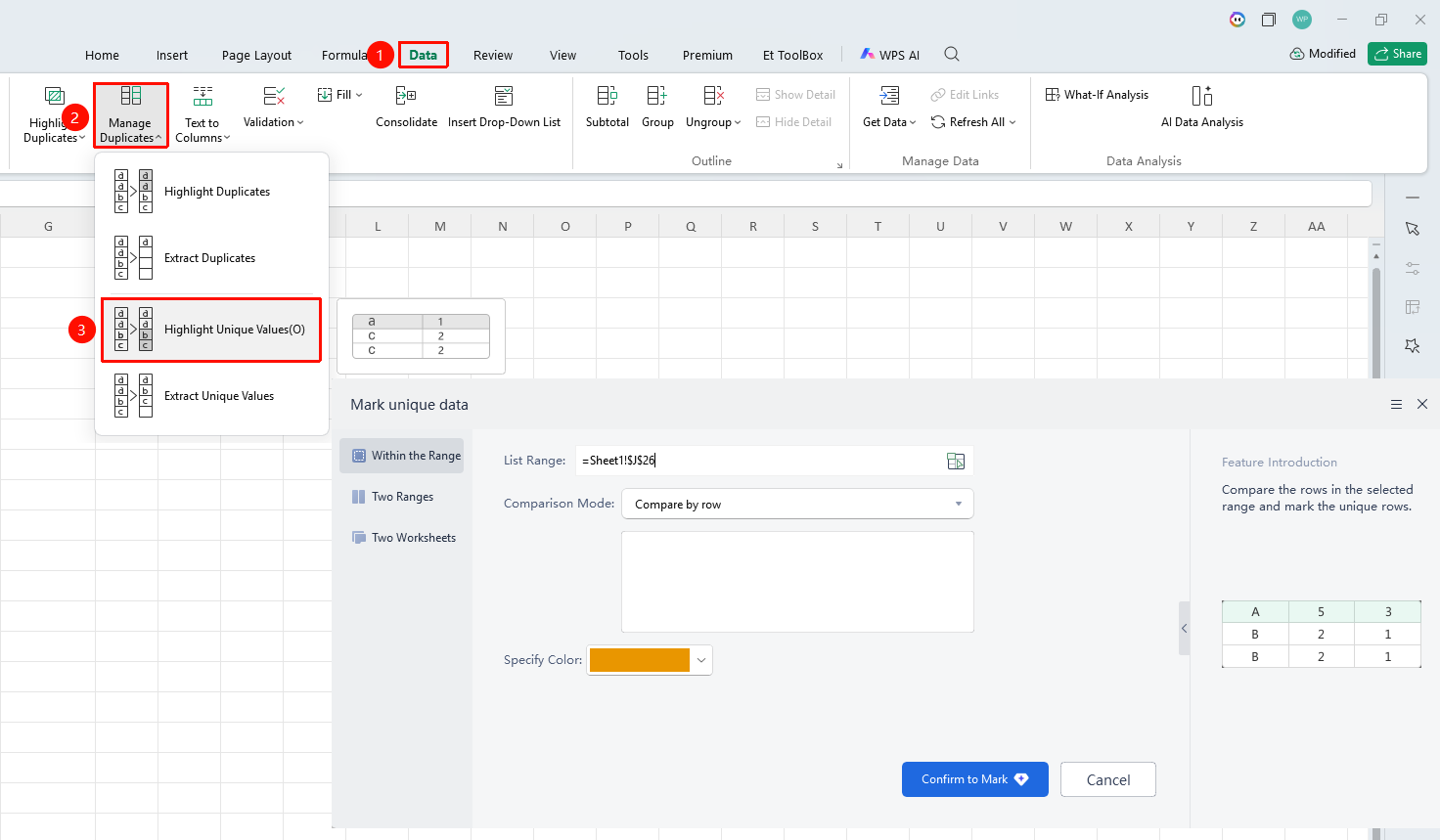Click the Group outline icon

click(657, 96)
